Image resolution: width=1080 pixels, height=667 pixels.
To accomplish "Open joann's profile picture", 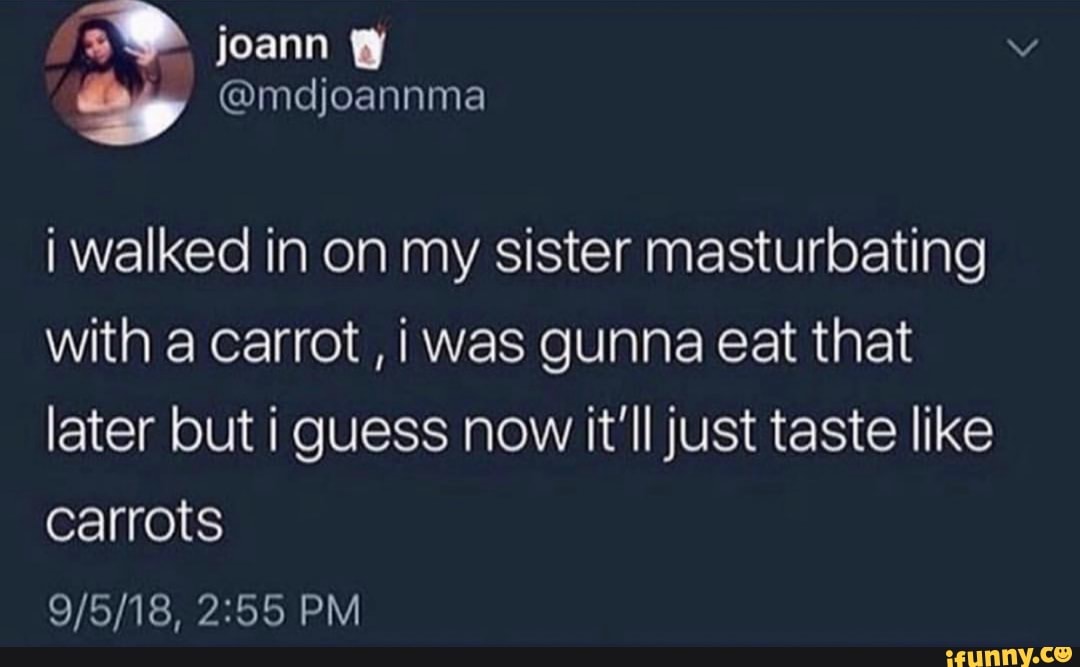I will [118, 72].
